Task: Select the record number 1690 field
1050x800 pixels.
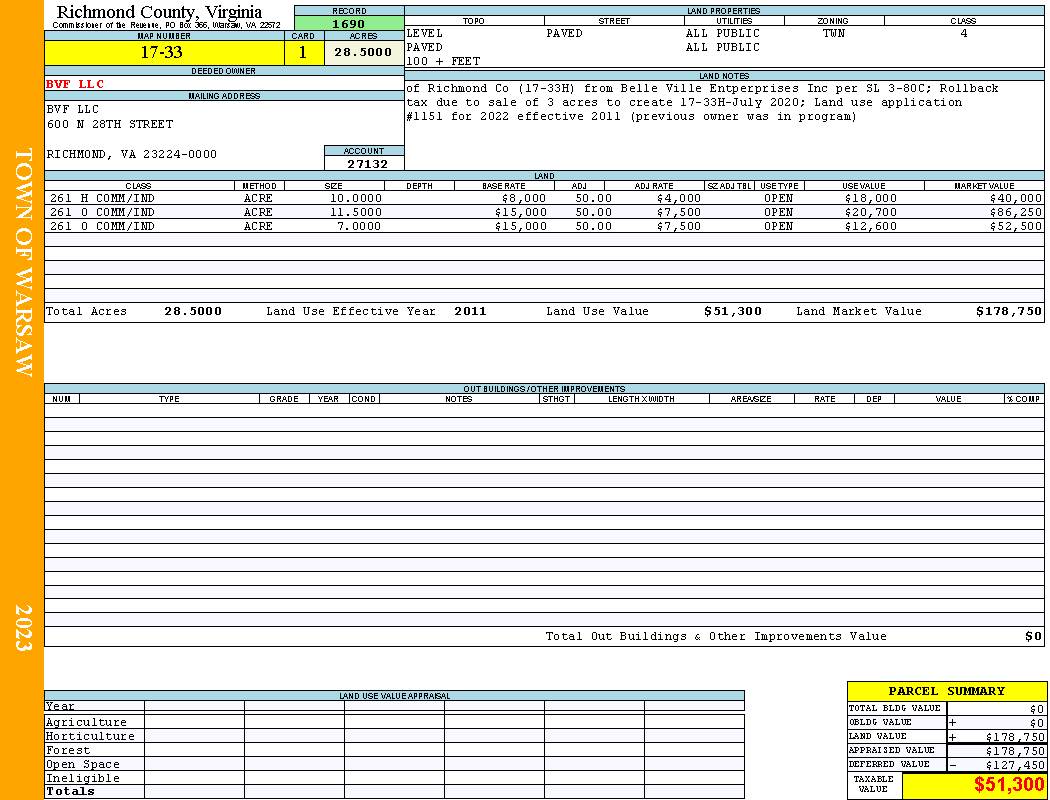Action: [349, 23]
